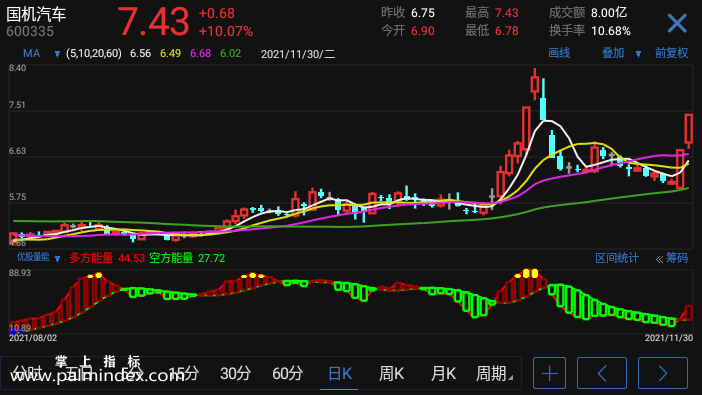Open 区间统计 range statistics

click(x=617, y=258)
